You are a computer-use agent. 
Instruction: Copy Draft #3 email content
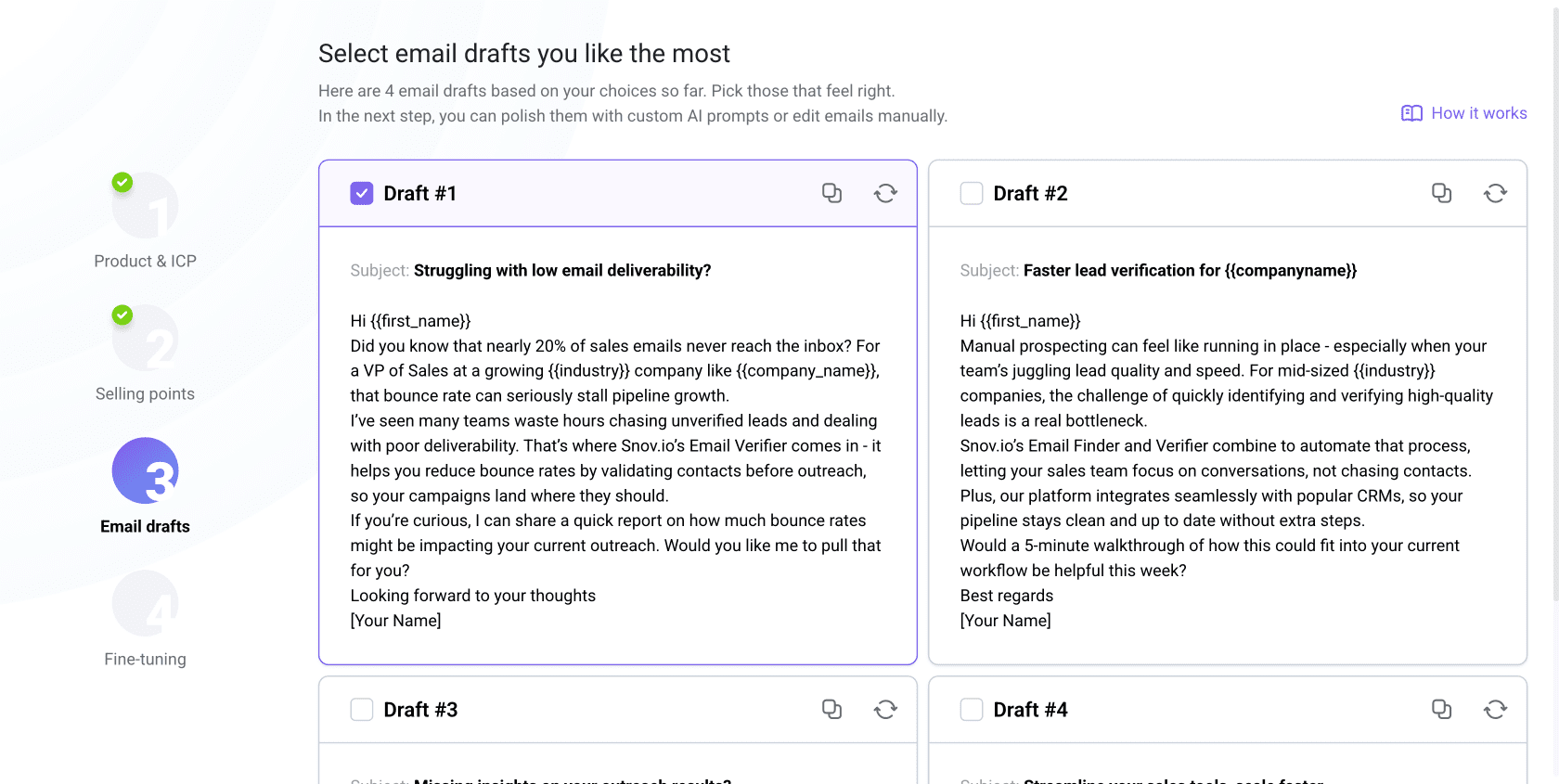(x=831, y=710)
